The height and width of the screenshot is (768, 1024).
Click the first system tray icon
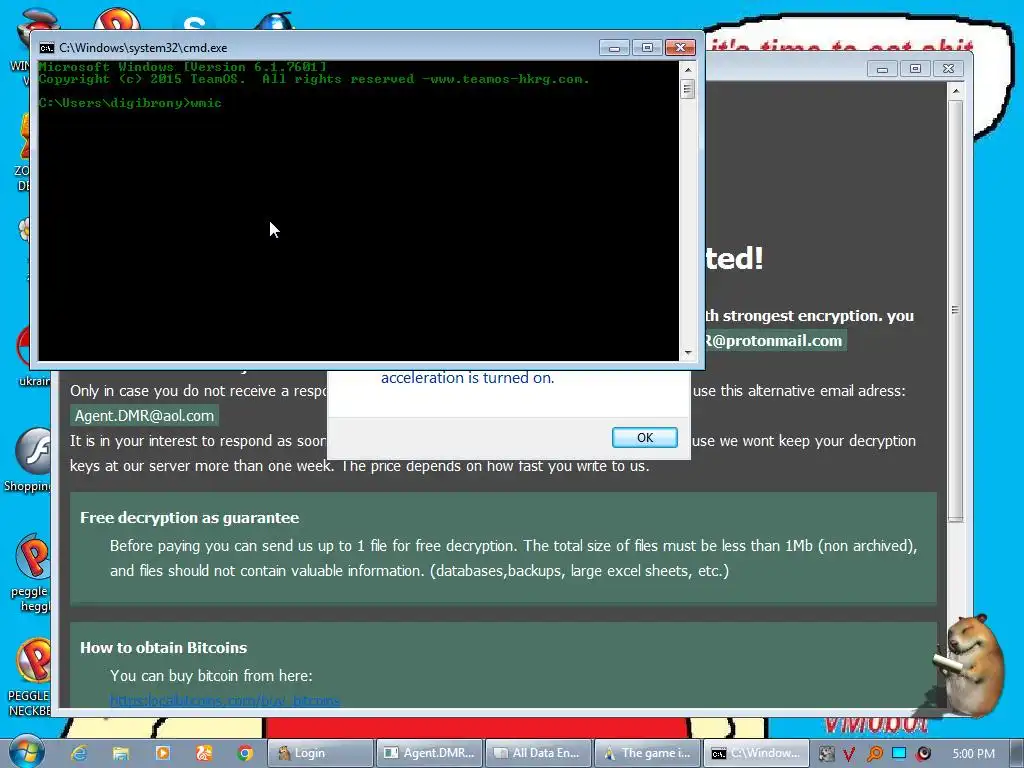[827, 754]
